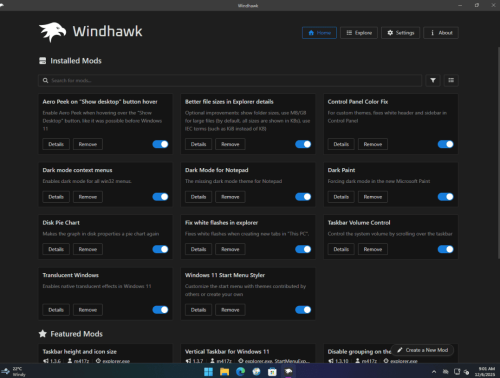This screenshot has height=378, width=500.
Task: Toggle off the Translucent Windows mod
Action: [x=160, y=310]
